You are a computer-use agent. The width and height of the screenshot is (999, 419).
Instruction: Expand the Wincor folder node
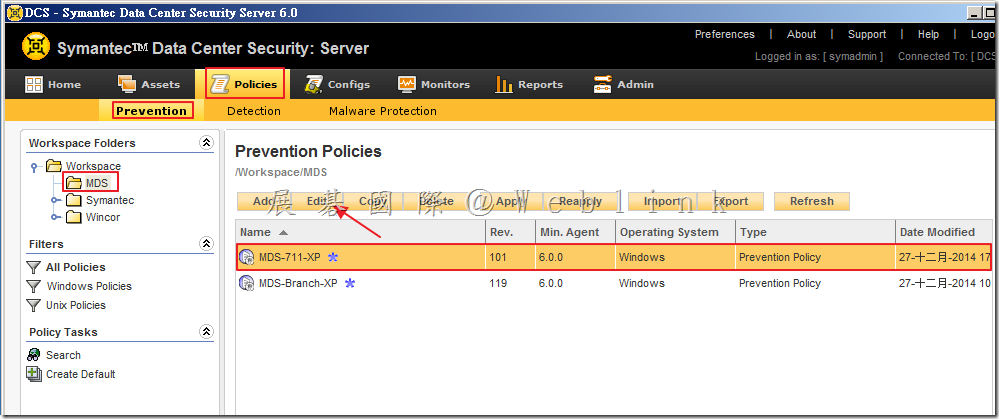(x=56, y=218)
